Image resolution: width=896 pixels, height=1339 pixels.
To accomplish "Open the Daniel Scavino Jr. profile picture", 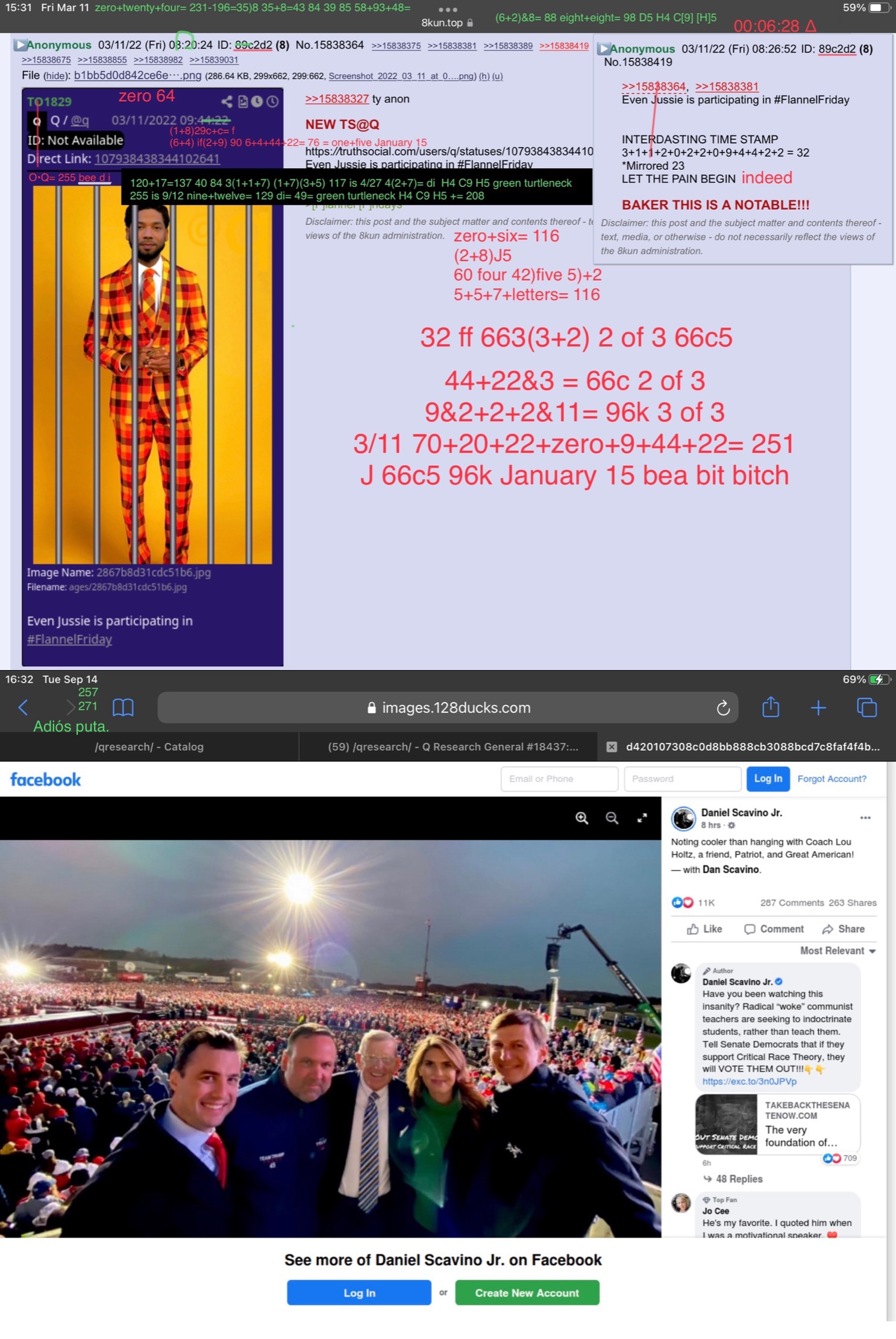I will point(683,818).
